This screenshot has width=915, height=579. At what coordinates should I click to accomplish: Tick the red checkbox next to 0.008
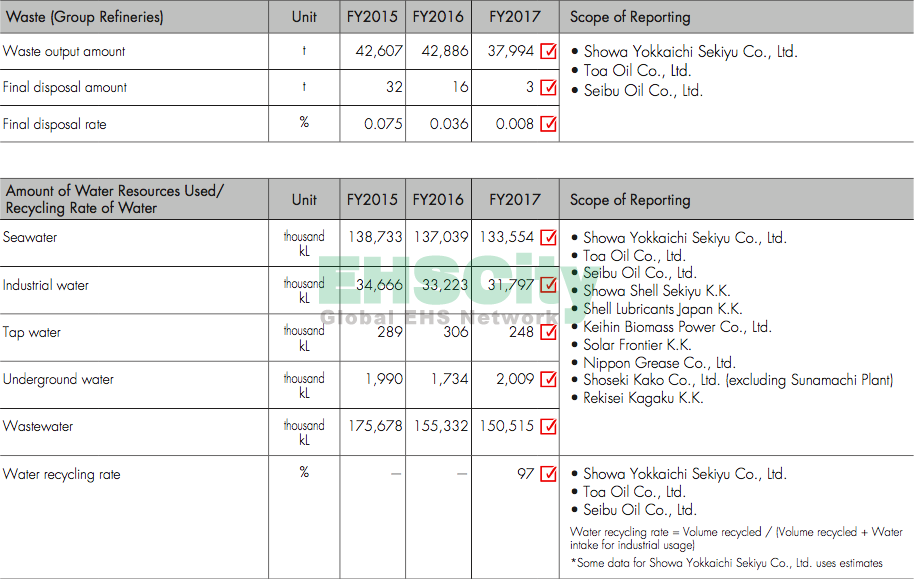[549, 124]
